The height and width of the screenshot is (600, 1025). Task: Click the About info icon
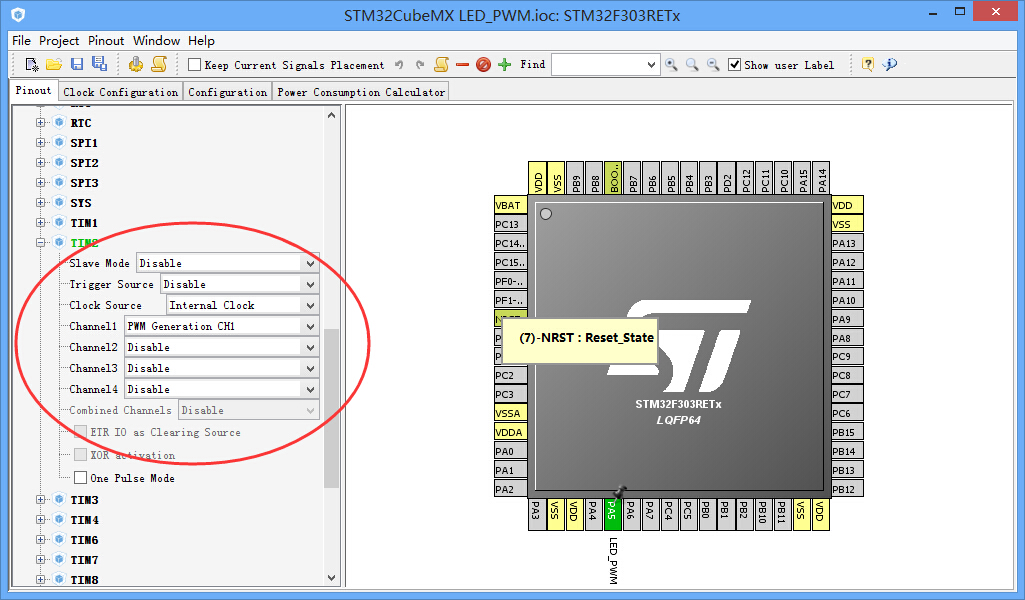tap(890, 64)
